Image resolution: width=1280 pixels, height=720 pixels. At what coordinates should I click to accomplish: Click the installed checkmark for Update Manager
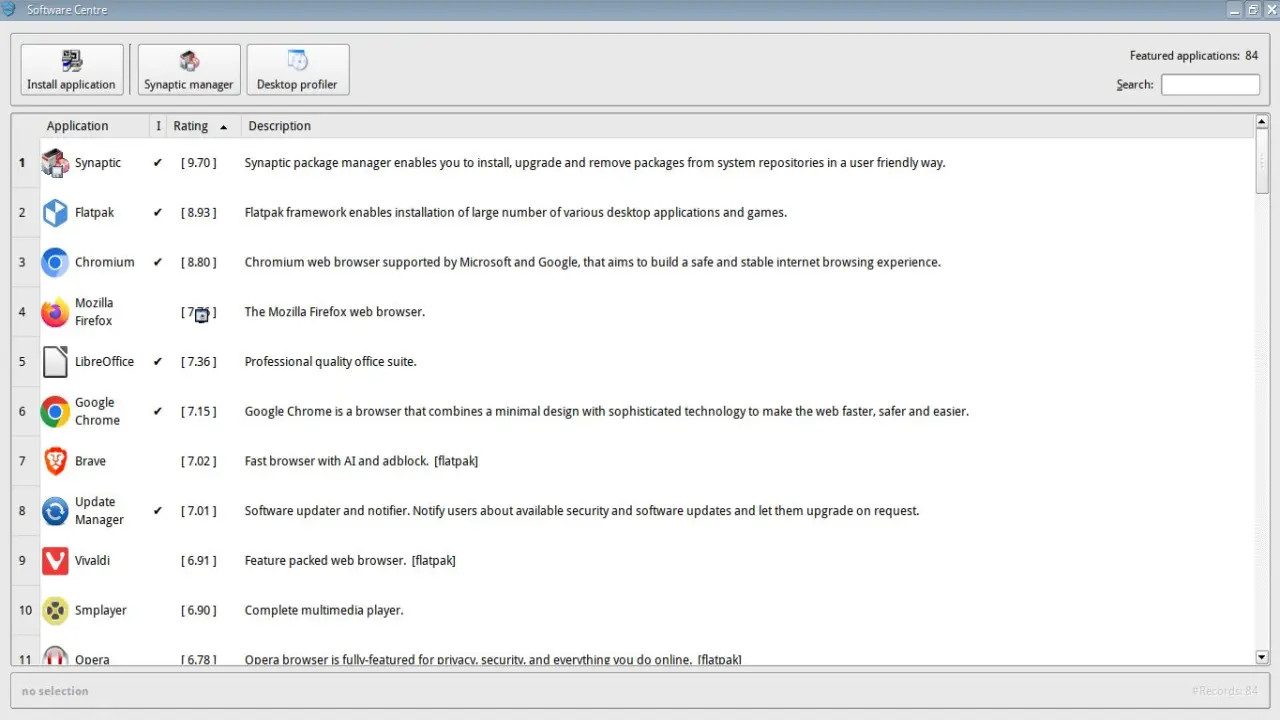[158, 511]
